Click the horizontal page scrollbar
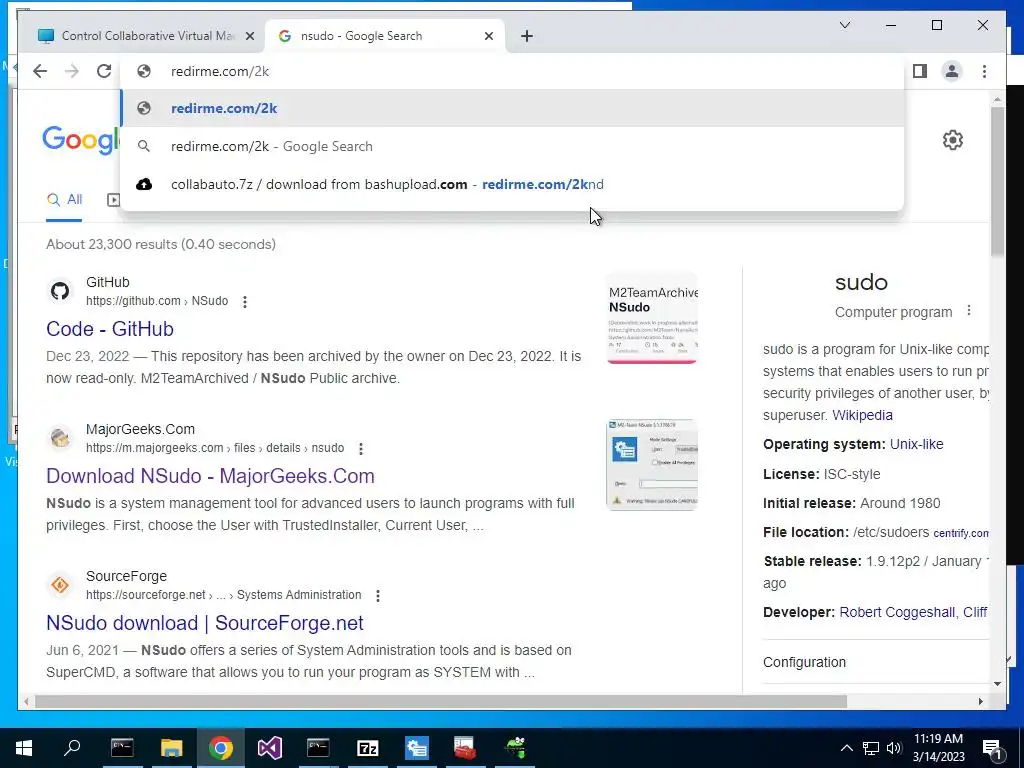1024x768 pixels. point(441,701)
